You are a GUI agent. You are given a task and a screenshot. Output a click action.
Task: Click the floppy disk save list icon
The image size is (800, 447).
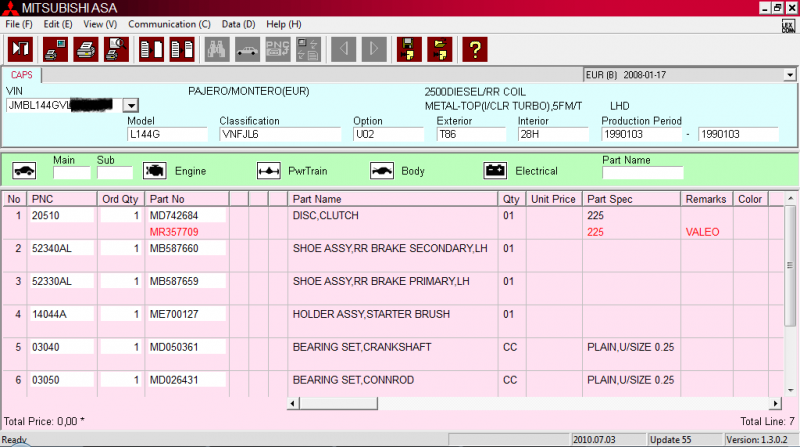[409, 49]
